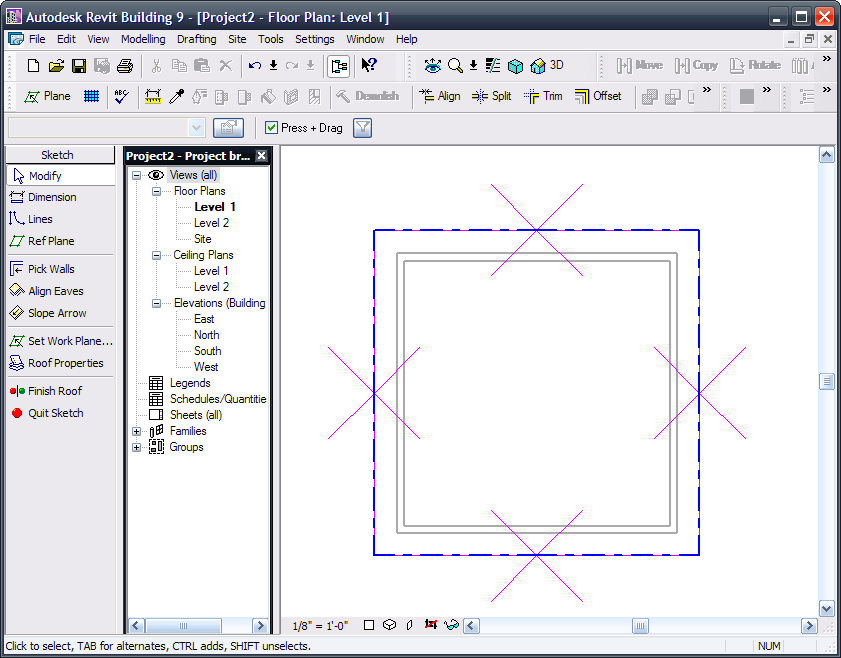Expand the Groups node in project browser
This screenshot has height=658, width=841.
137,447
